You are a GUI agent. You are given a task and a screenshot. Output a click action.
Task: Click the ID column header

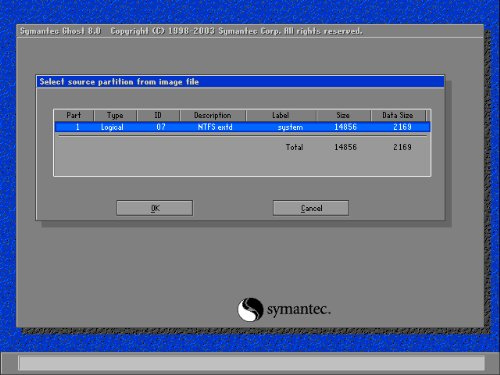click(158, 115)
